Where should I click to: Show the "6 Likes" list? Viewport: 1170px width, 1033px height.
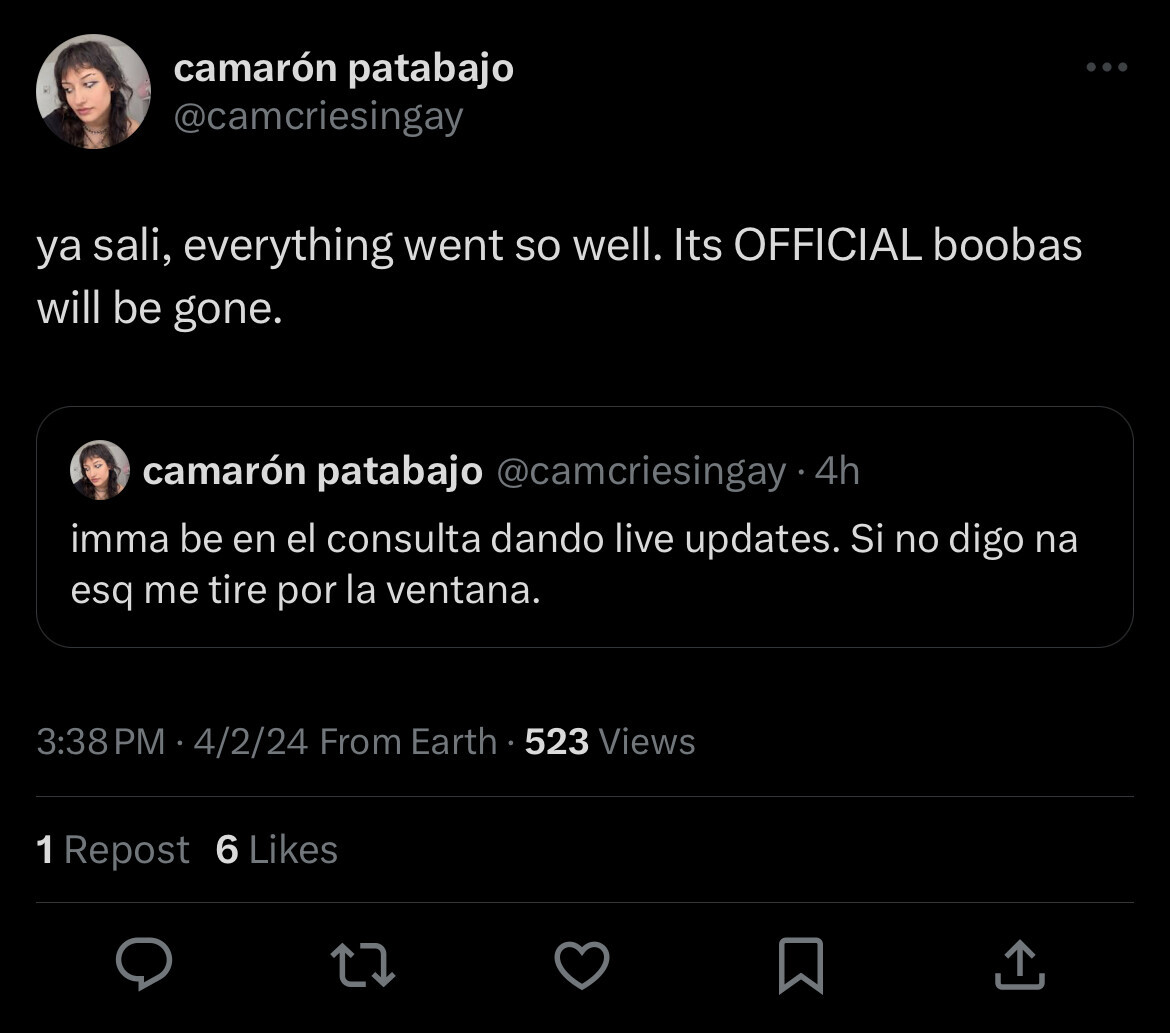[x=276, y=850]
